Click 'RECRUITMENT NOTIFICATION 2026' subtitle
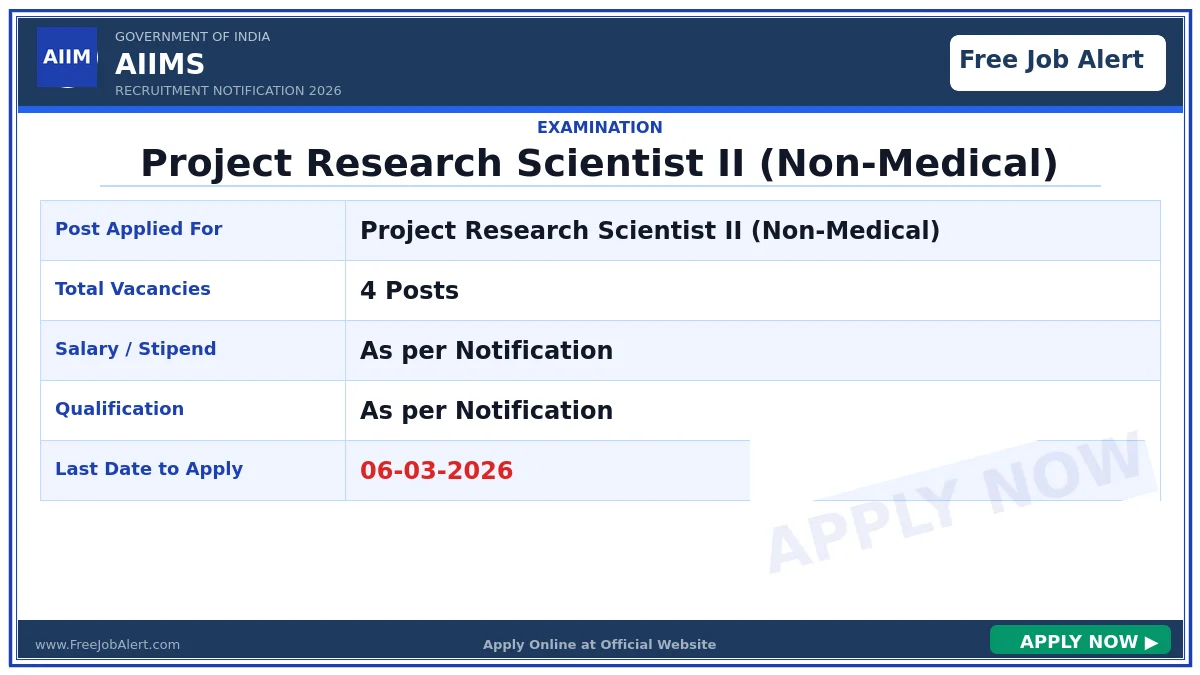This screenshot has height=675, width=1200. (x=228, y=91)
